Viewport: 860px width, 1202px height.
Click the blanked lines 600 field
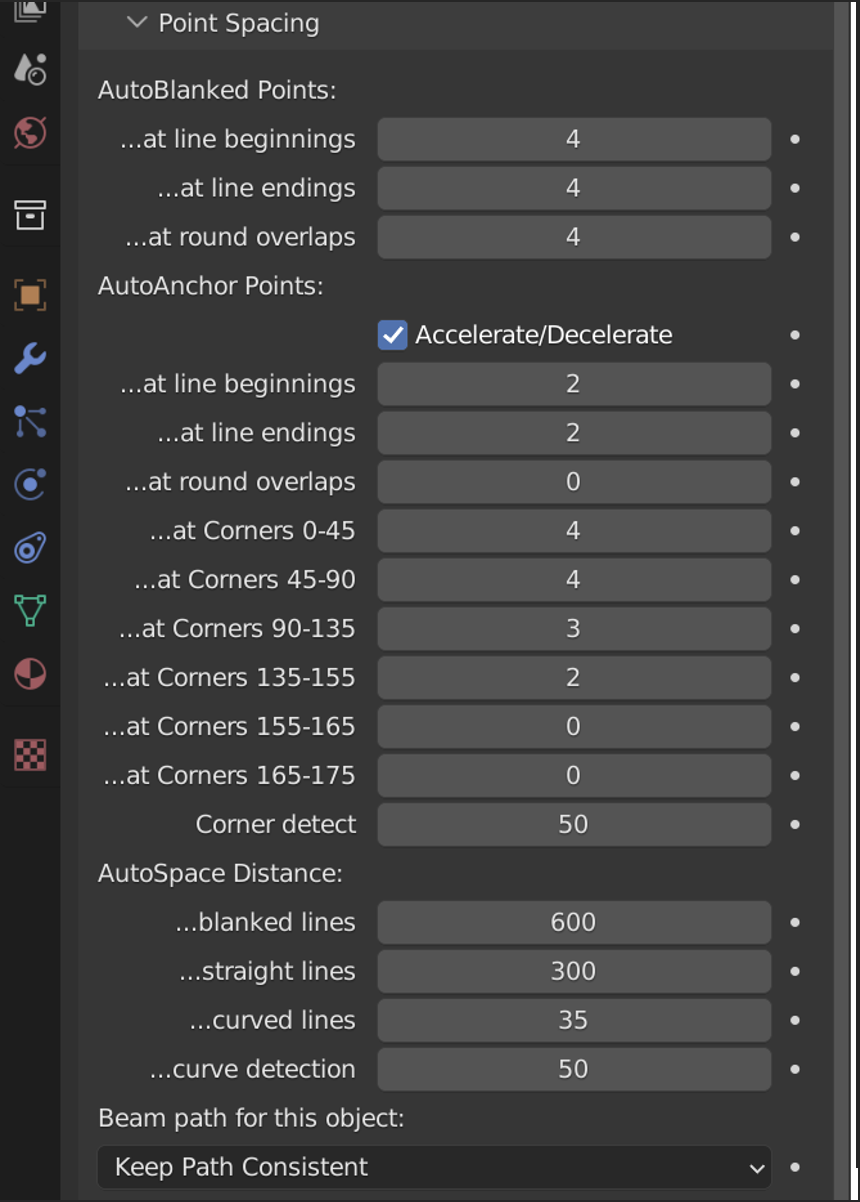pos(573,922)
